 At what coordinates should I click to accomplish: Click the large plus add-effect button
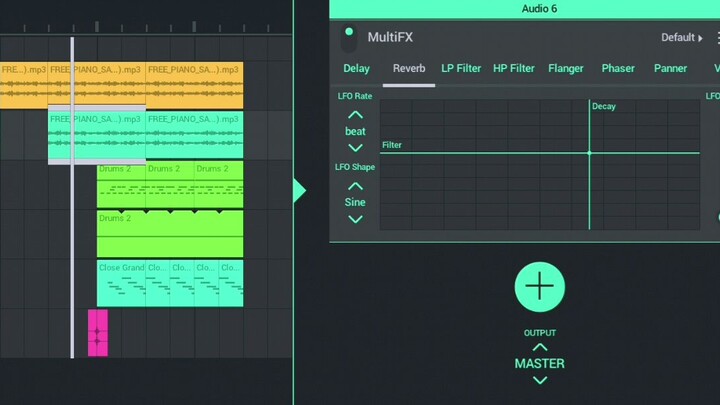(540, 287)
